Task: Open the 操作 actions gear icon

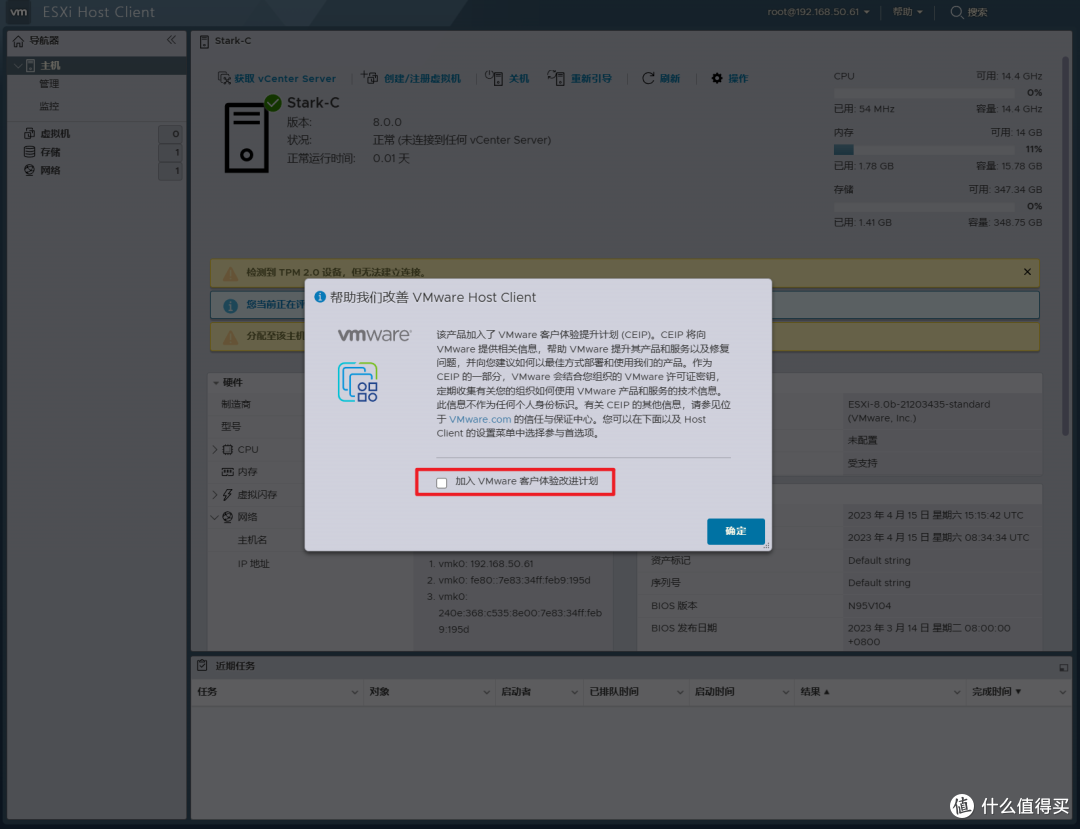Action: (716, 78)
